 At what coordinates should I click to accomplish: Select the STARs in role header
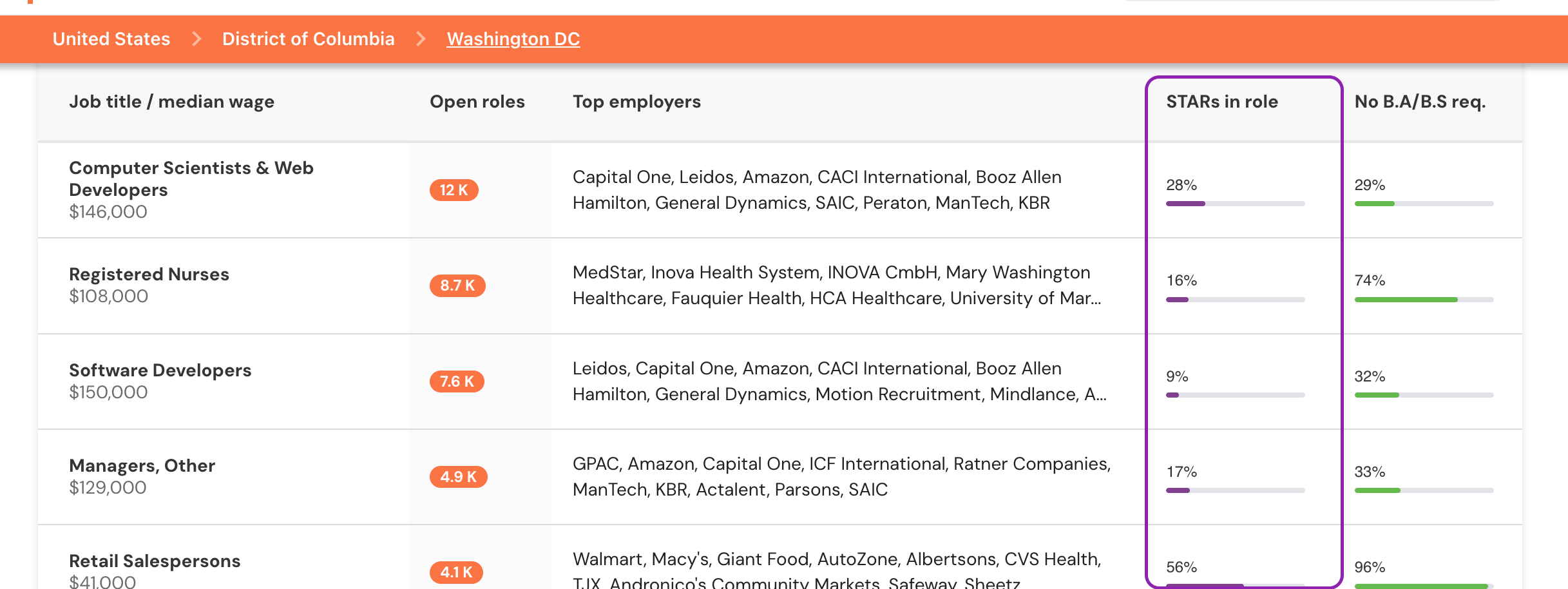point(1222,102)
